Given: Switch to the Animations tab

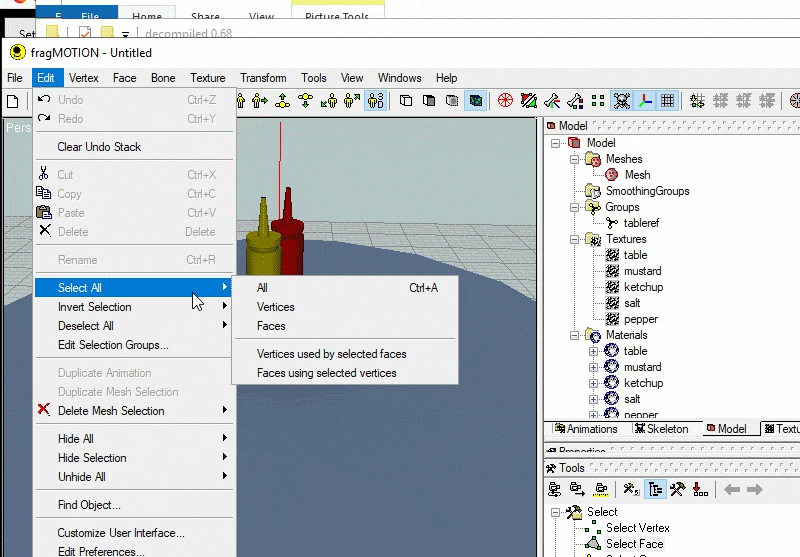Looking at the screenshot, I should (x=586, y=429).
